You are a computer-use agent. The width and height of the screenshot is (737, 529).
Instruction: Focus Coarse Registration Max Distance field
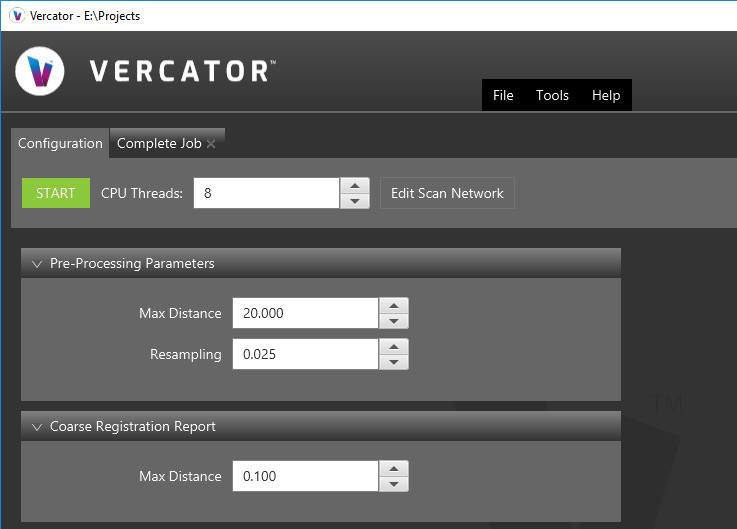pos(305,476)
